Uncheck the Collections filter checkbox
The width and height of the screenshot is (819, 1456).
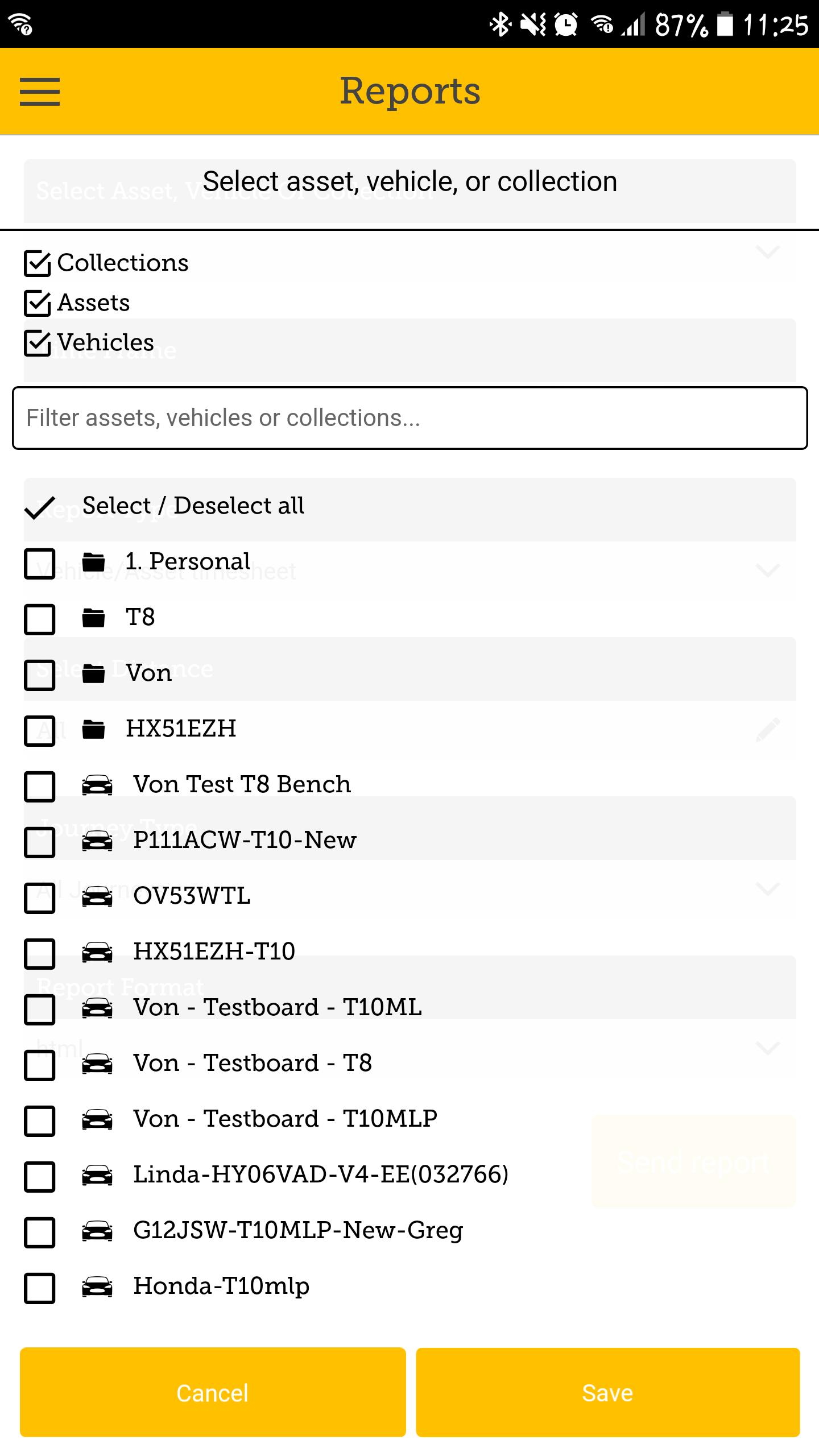(38, 263)
